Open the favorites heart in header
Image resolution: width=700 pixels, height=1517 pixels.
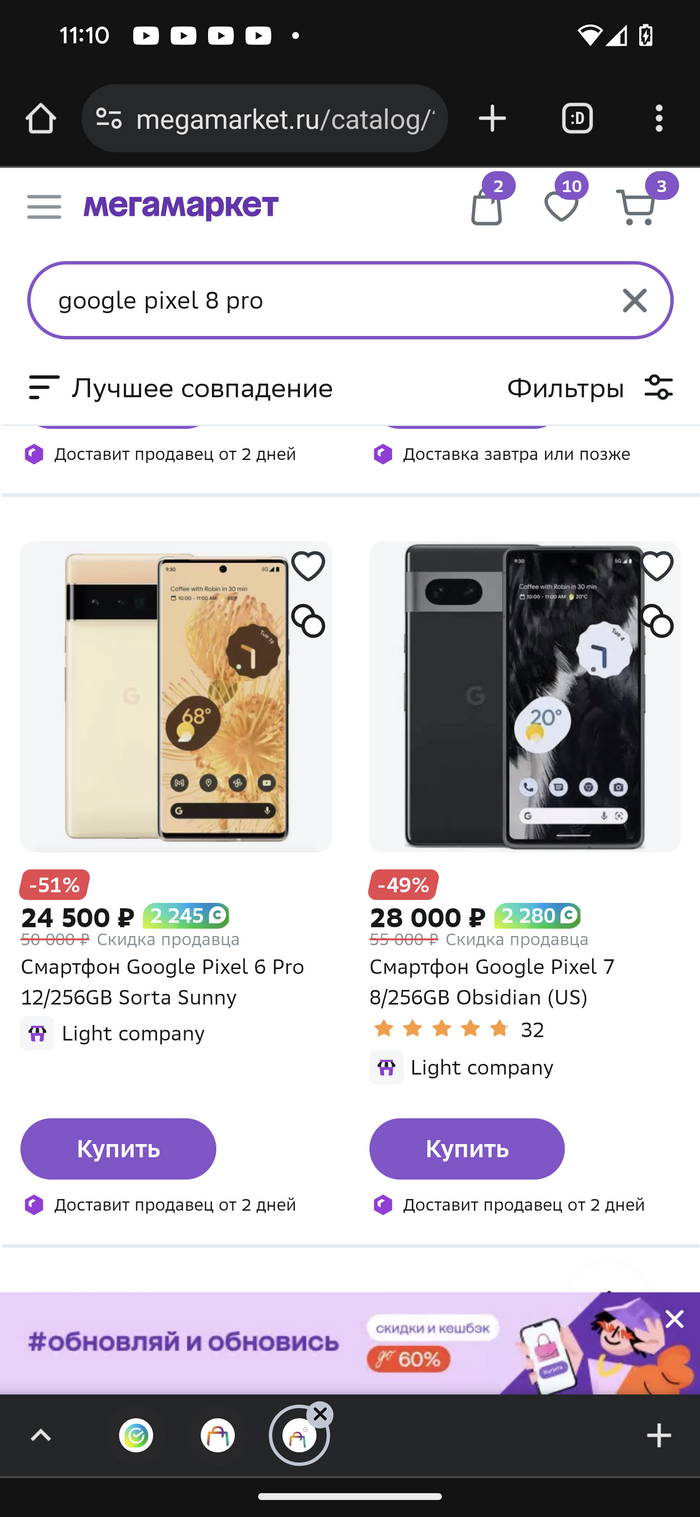tap(561, 207)
